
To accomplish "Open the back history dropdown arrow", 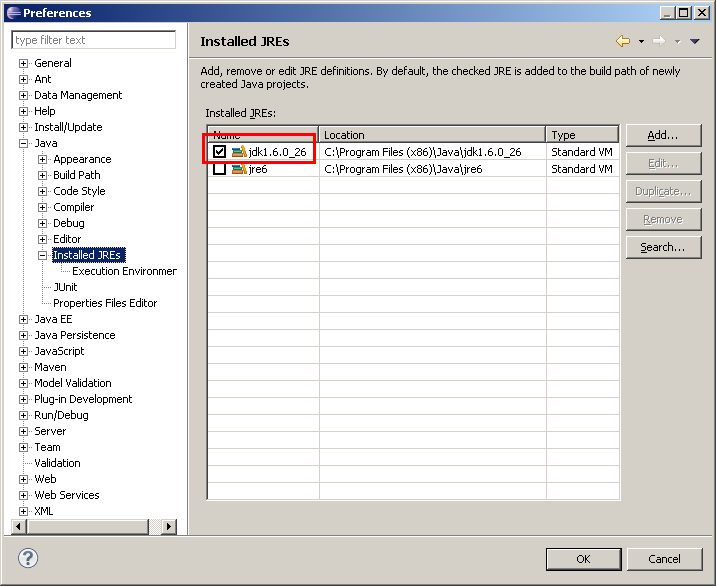I will click(641, 42).
